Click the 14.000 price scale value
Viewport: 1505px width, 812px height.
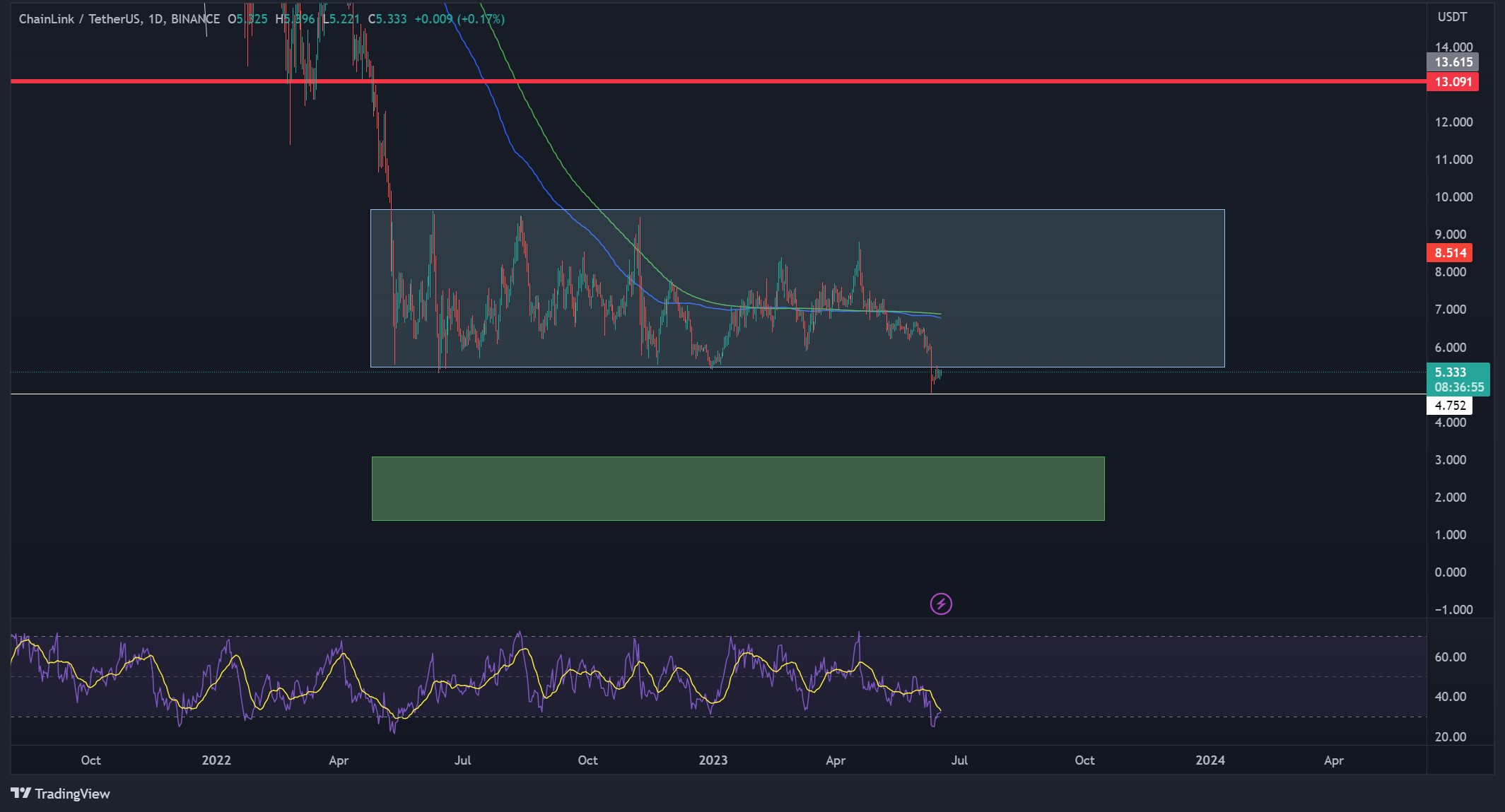(1453, 47)
